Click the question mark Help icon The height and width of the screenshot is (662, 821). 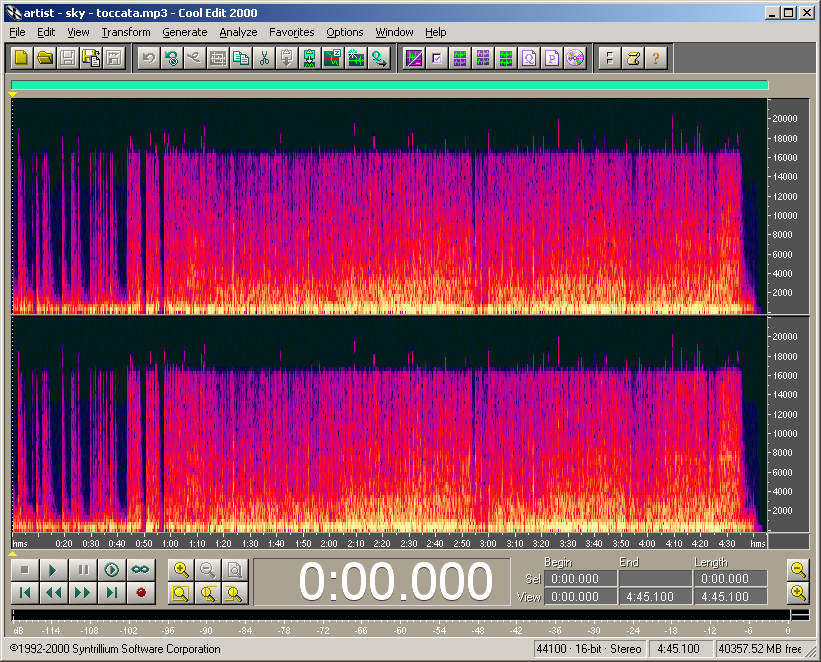pos(655,58)
